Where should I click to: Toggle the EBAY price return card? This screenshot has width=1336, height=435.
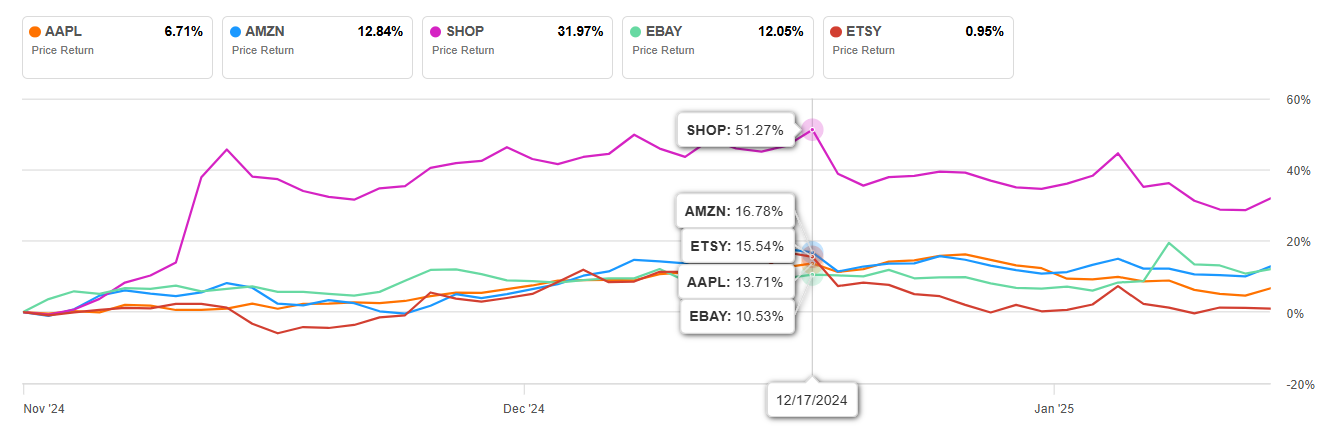718,47
